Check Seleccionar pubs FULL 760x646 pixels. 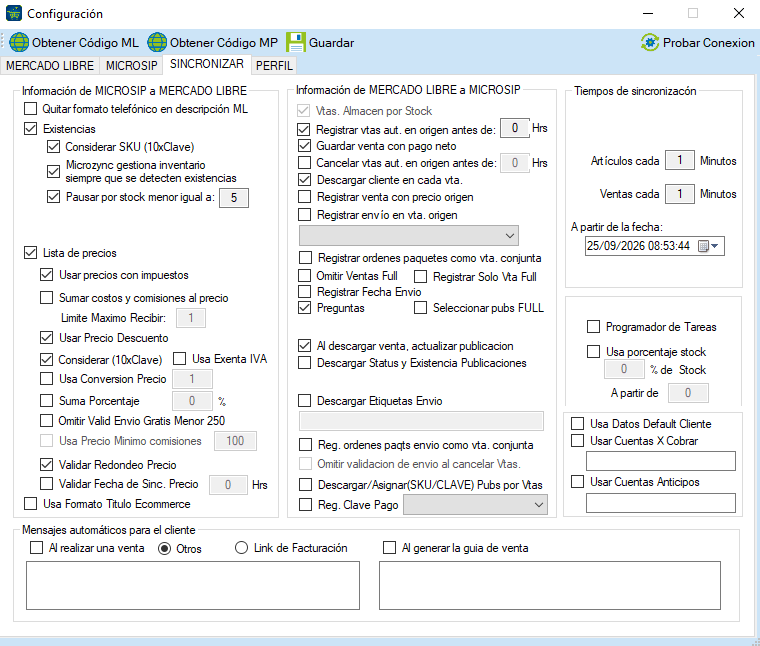tap(421, 308)
